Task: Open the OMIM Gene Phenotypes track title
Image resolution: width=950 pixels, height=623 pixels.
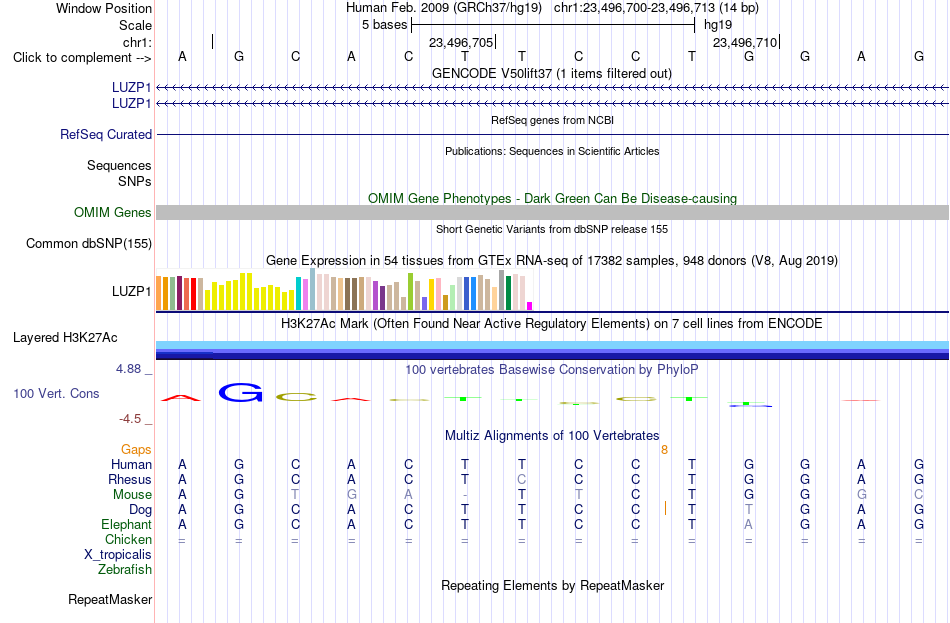Action: [x=552, y=198]
